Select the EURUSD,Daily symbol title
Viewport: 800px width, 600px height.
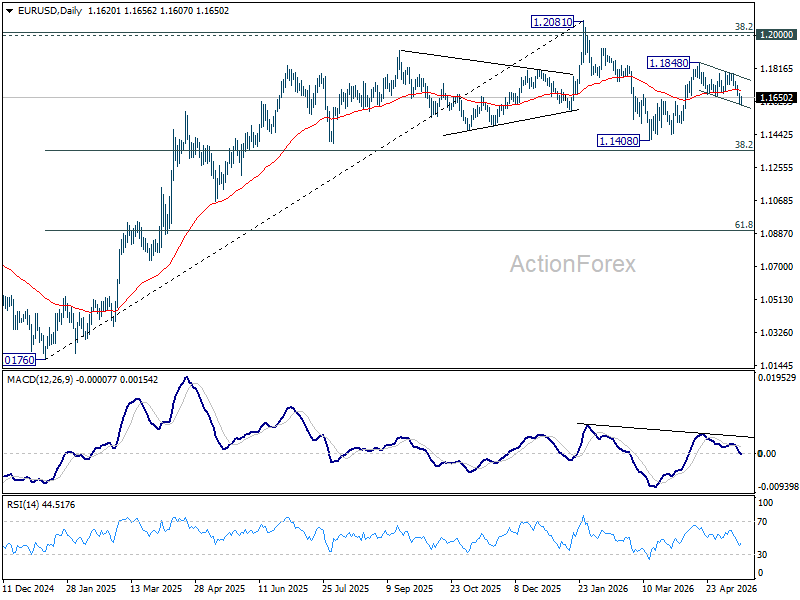[49, 11]
